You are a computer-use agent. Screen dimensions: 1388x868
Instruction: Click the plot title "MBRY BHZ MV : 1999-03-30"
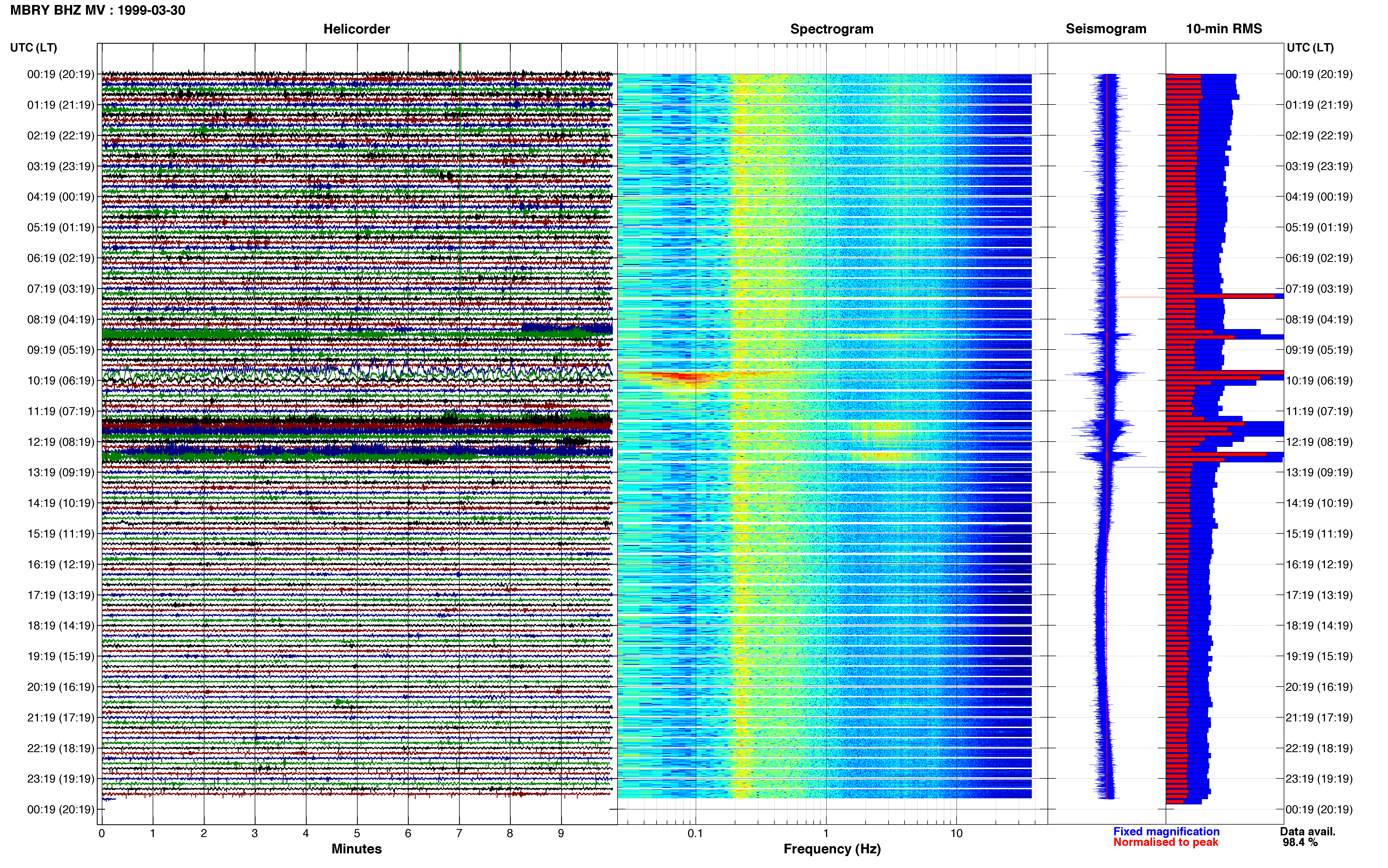(98, 10)
